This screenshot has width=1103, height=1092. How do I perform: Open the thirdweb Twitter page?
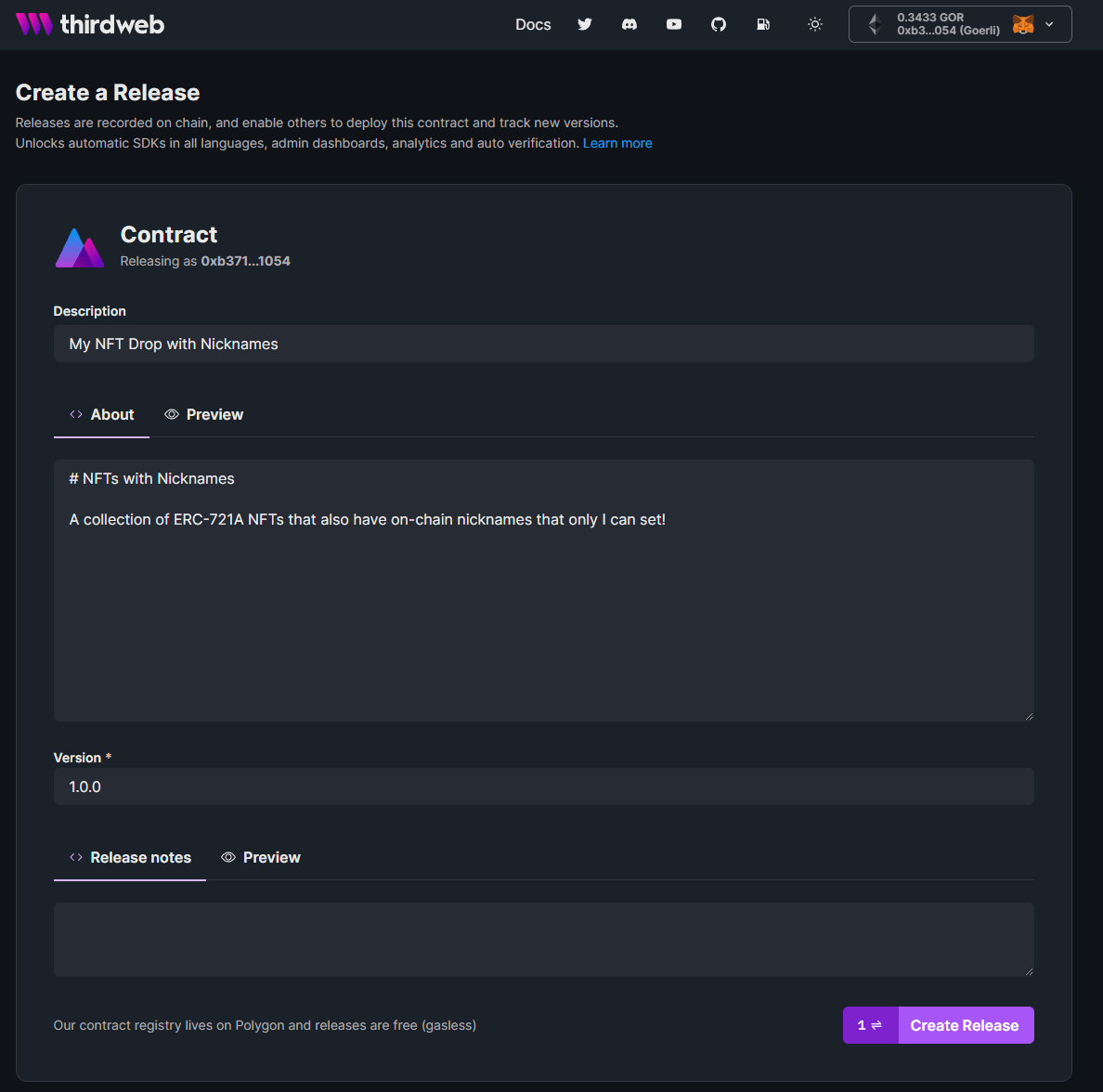(x=585, y=24)
